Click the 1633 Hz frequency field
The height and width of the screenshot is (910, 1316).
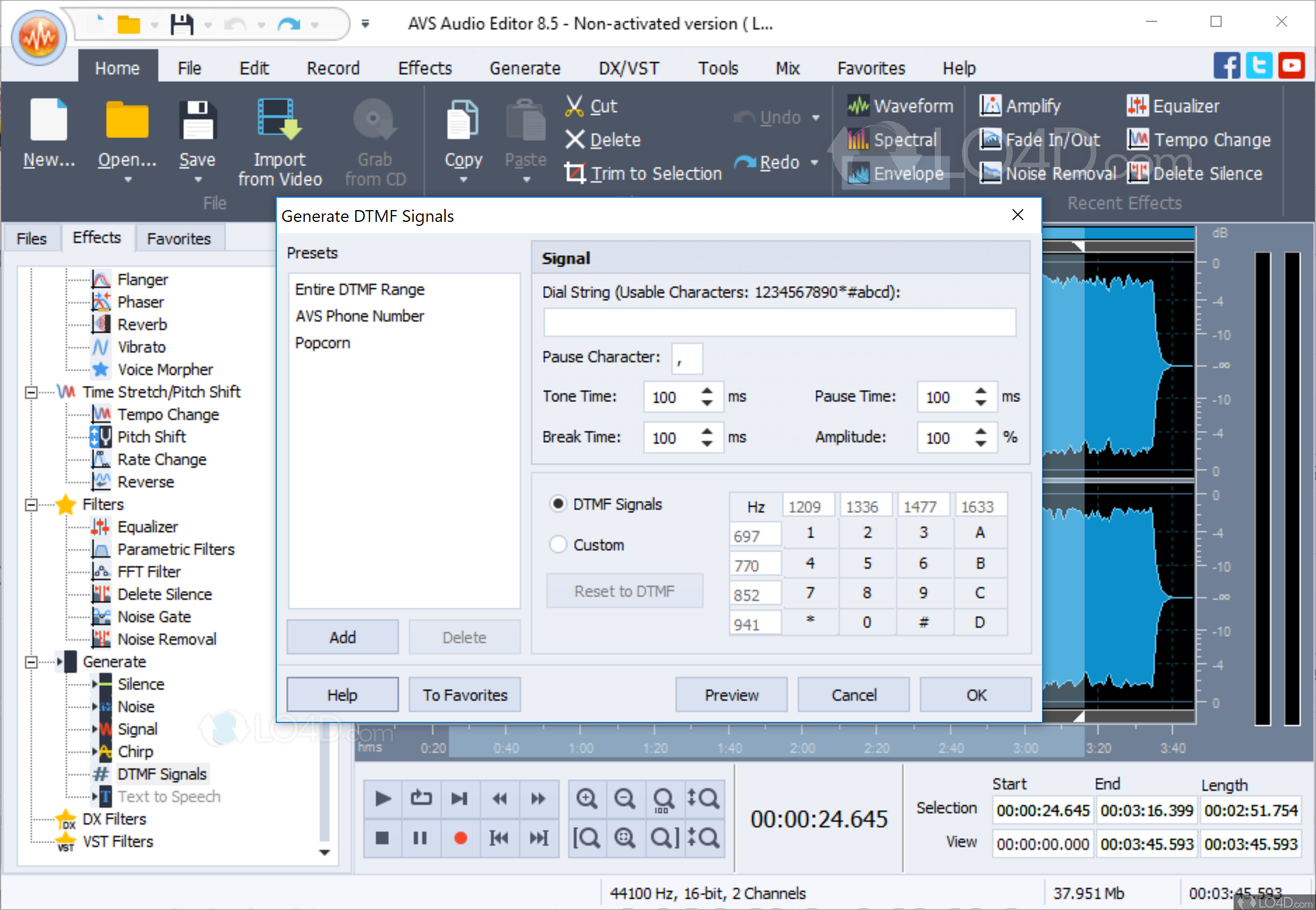click(x=980, y=506)
